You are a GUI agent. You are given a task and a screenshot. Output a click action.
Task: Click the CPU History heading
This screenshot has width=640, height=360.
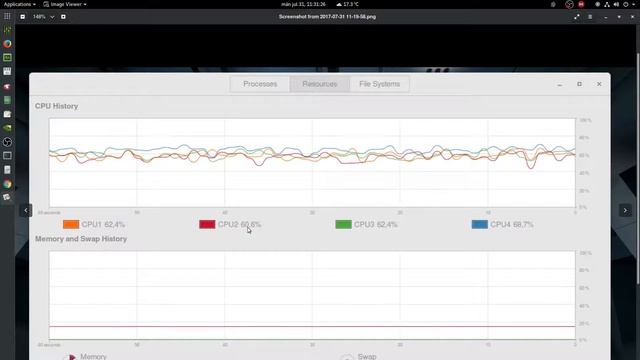click(x=56, y=106)
